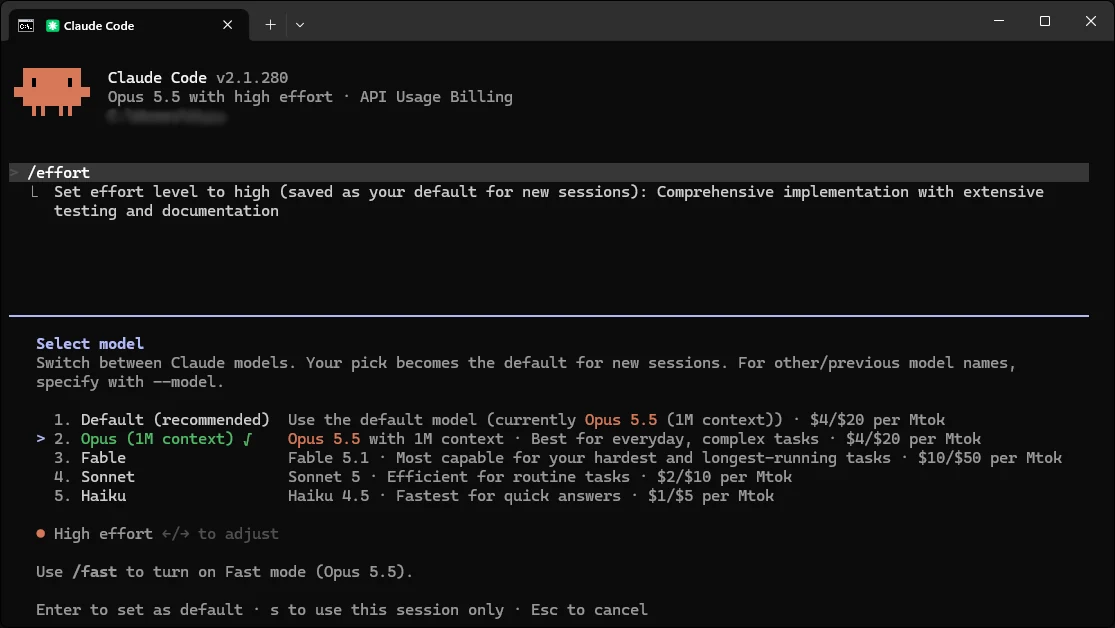Click the 'Set effort level to high' message
This screenshot has width=1115, height=628.
pyautogui.click(x=549, y=201)
